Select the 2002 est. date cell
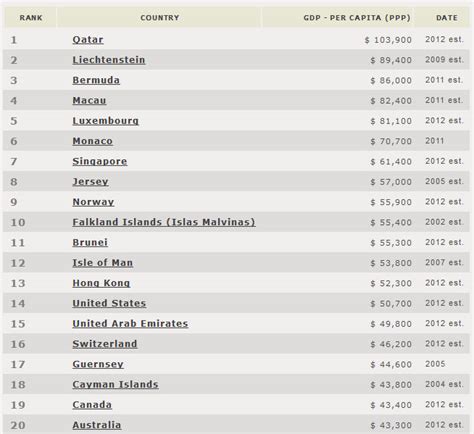 click(444, 222)
